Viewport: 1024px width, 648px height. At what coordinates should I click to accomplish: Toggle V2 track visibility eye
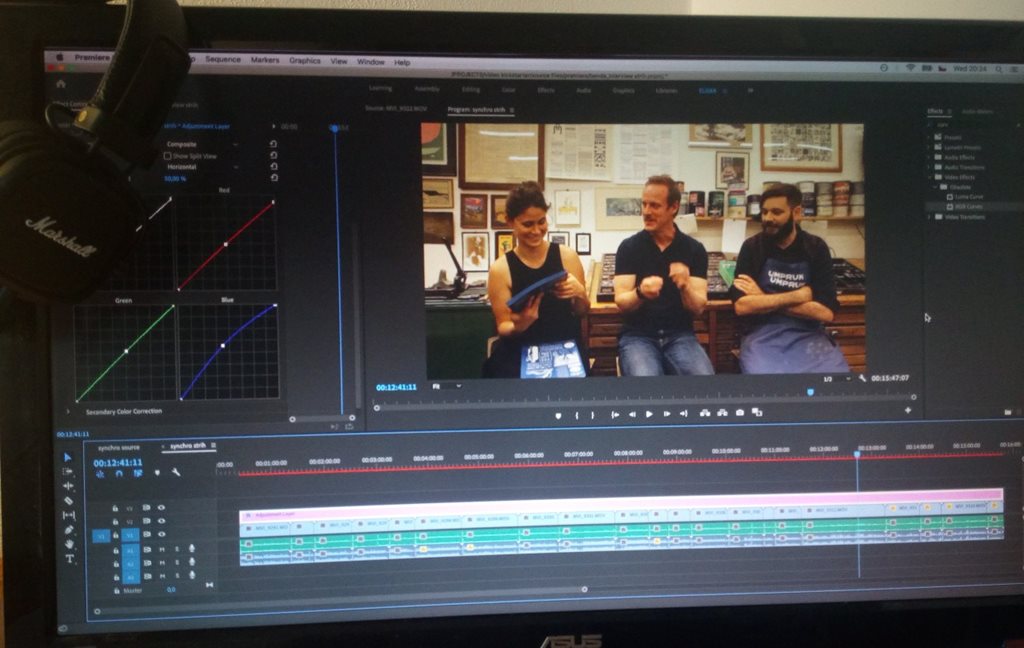pos(161,521)
